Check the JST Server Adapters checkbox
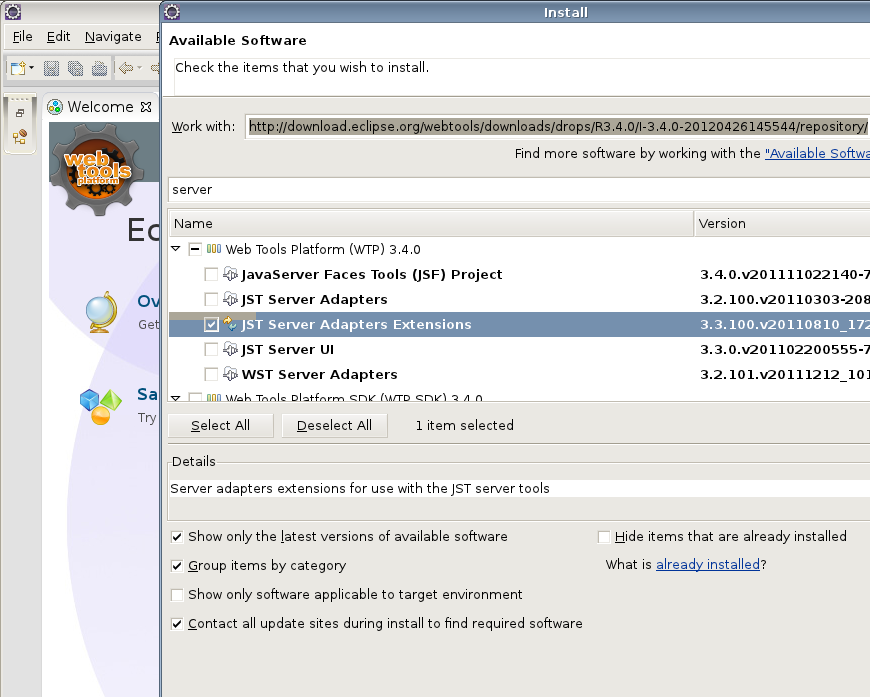Image resolution: width=870 pixels, height=697 pixels. click(211, 299)
